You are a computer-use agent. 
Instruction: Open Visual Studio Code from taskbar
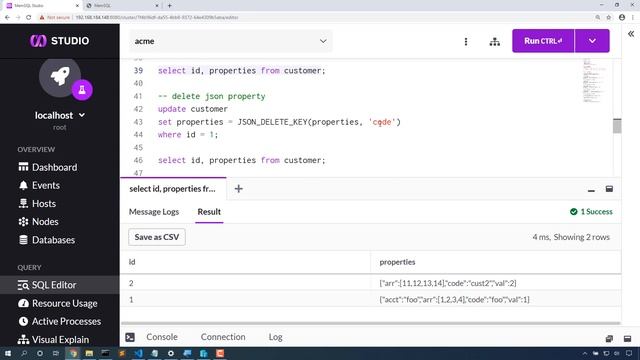(138, 353)
